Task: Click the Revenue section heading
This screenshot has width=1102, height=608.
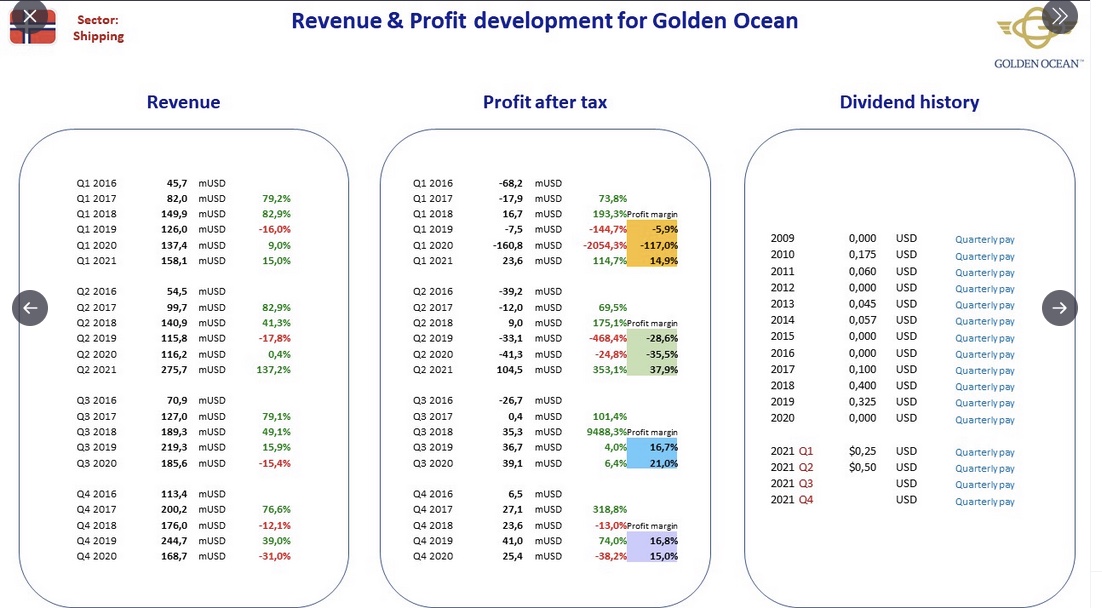Action: coord(183,102)
